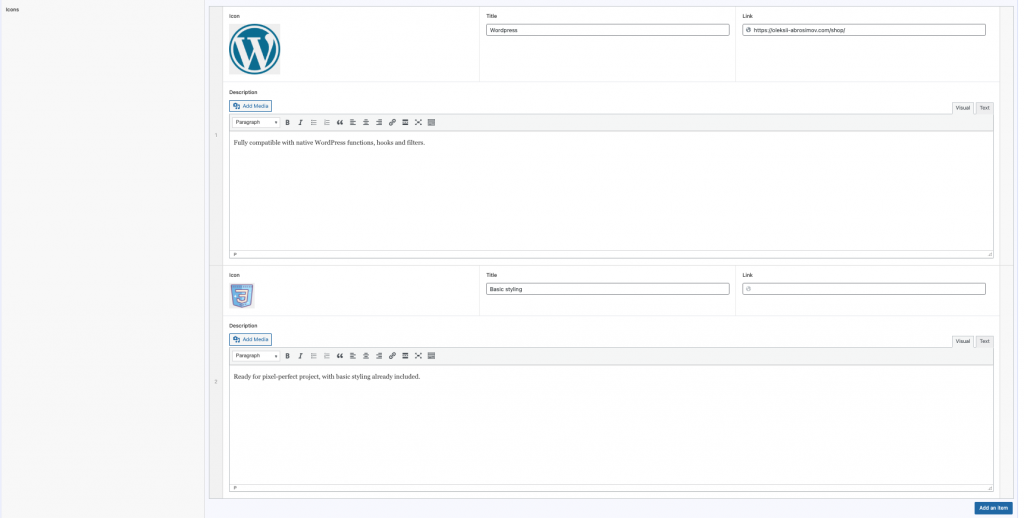Viewport: 1024px width, 518px height.
Task: Click Add Media button above Basic styling description
Action: click(250, 340)
